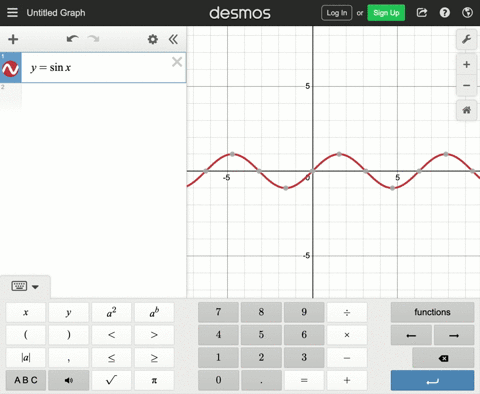Tap the less-than-or-equal key
The height and width of the screenshot is (394, 480).
pos(111,358)
